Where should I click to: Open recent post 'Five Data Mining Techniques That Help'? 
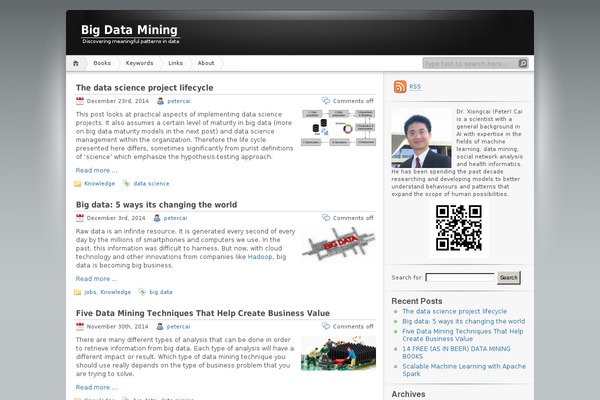click(x=463, y=335)
